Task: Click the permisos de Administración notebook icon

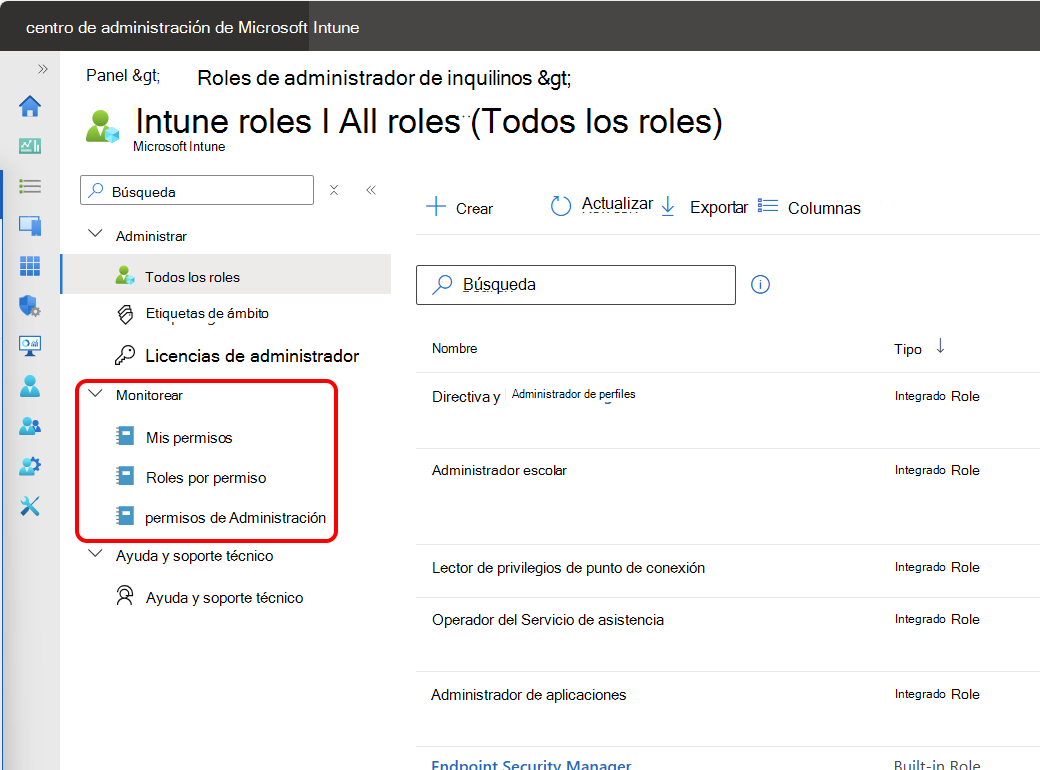Action: click(x=125, y=515)
